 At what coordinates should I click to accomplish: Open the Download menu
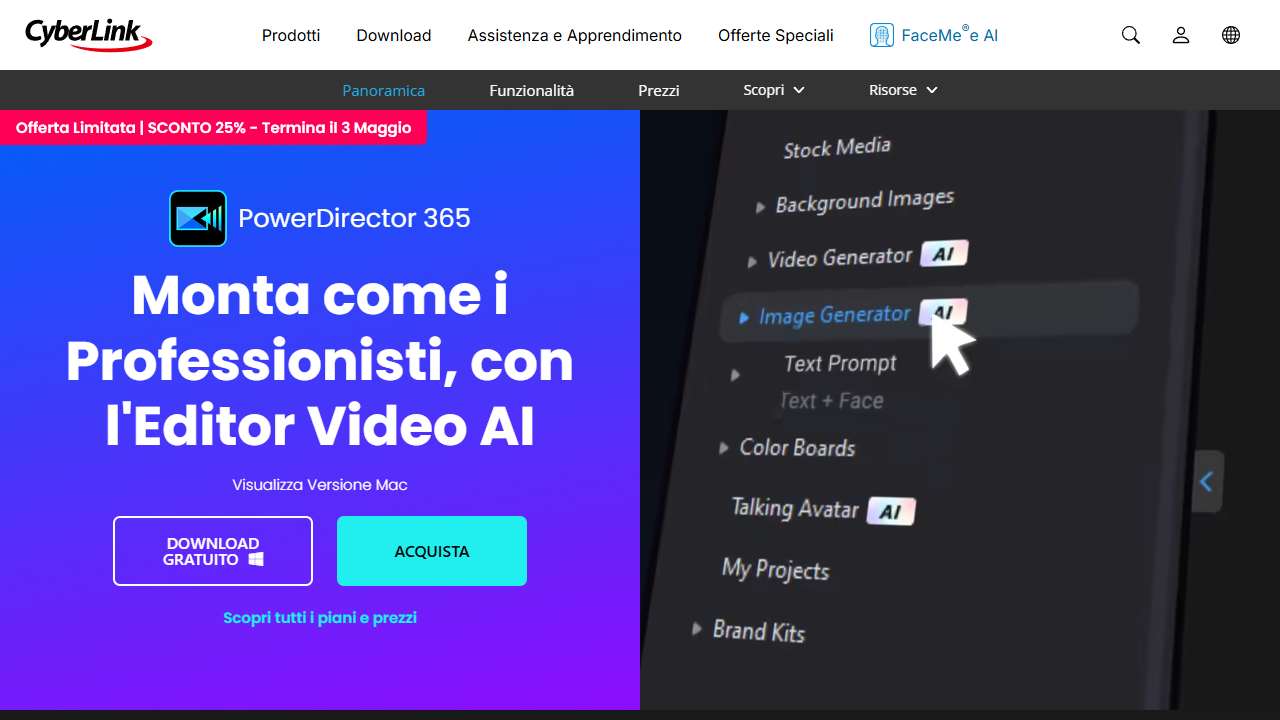click(394, 35)
